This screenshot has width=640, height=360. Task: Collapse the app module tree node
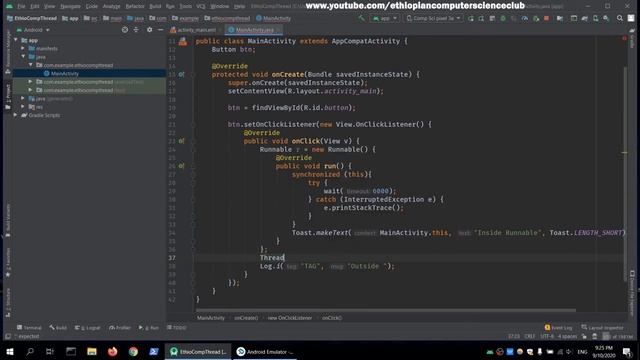(16, 40)
